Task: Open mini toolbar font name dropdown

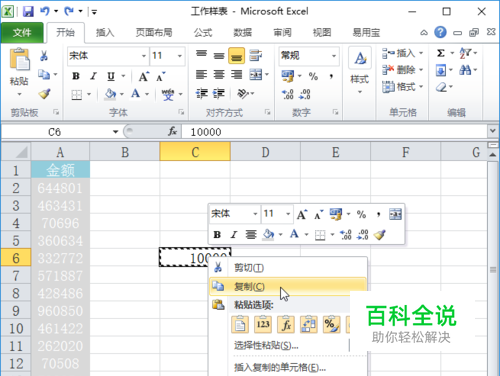Action: point(255,214)
